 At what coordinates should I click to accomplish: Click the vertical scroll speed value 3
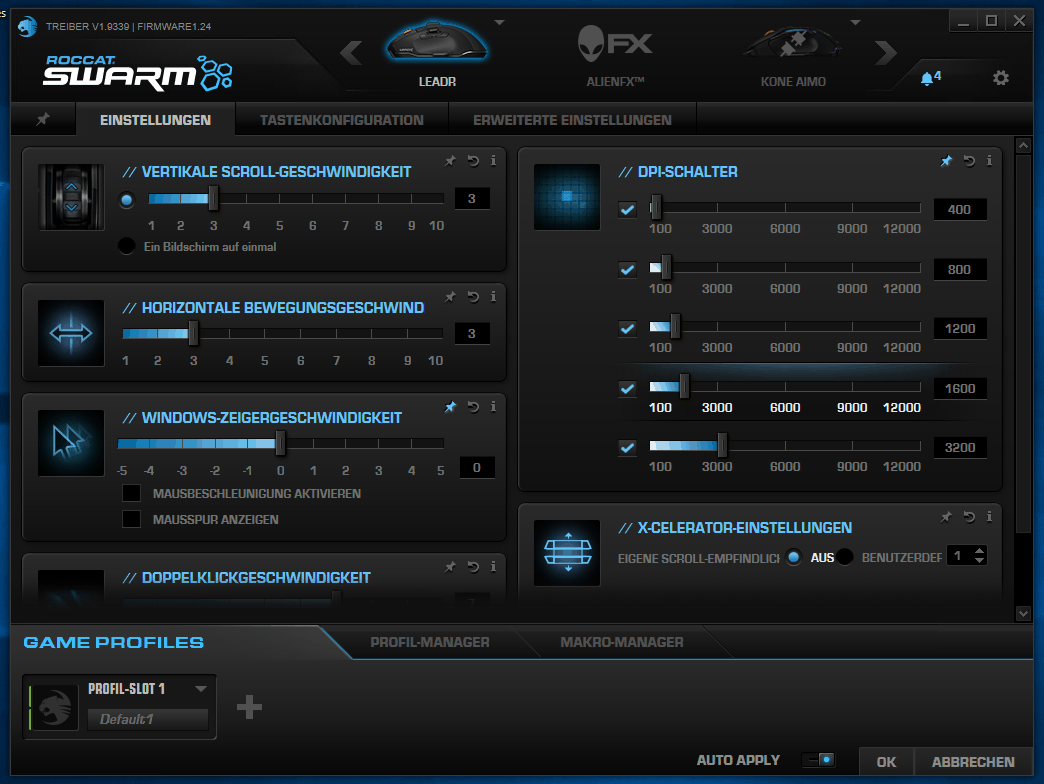472,198
